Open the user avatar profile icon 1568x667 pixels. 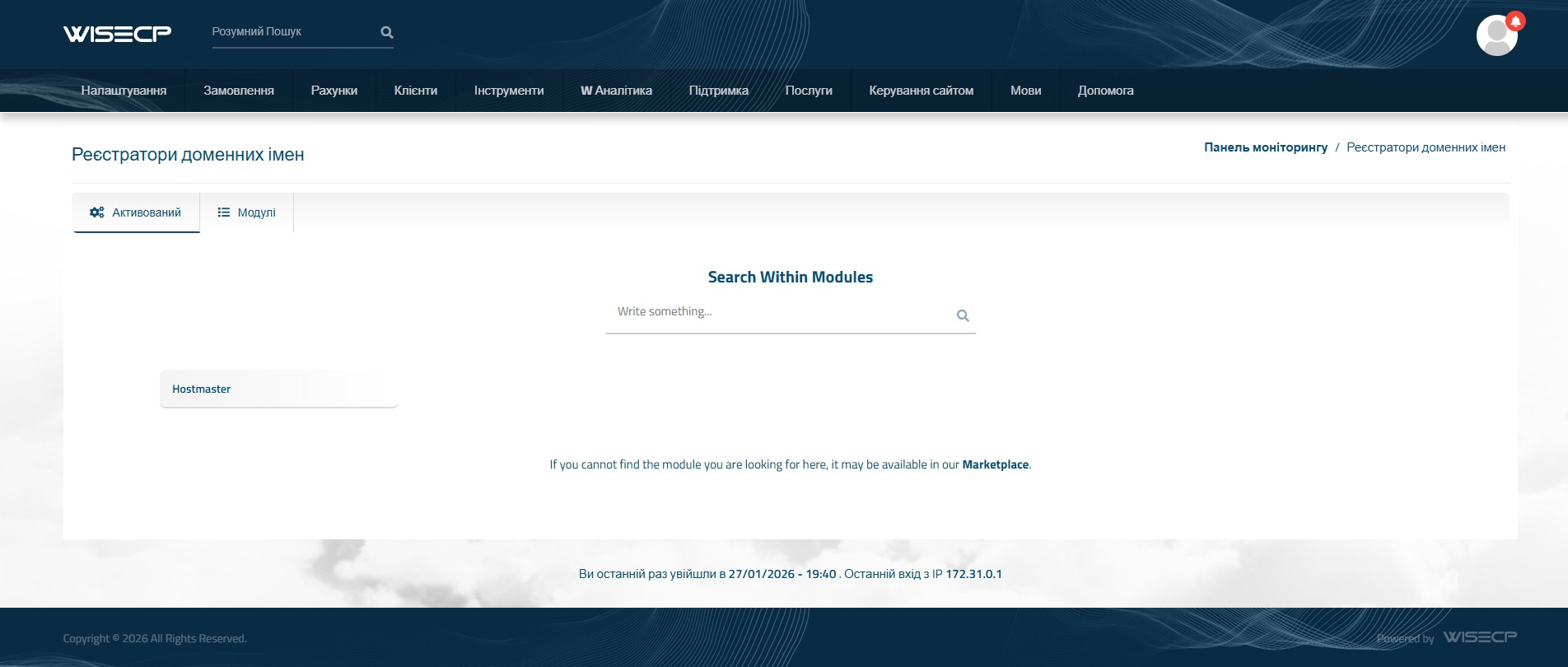pos(1496,36)
